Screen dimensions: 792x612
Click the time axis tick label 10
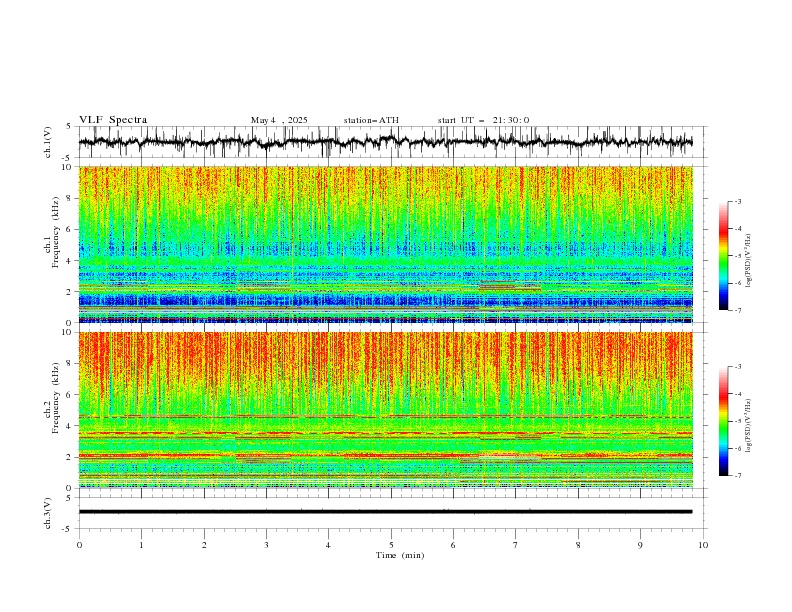pyautogui.click(x=703, y=545)
